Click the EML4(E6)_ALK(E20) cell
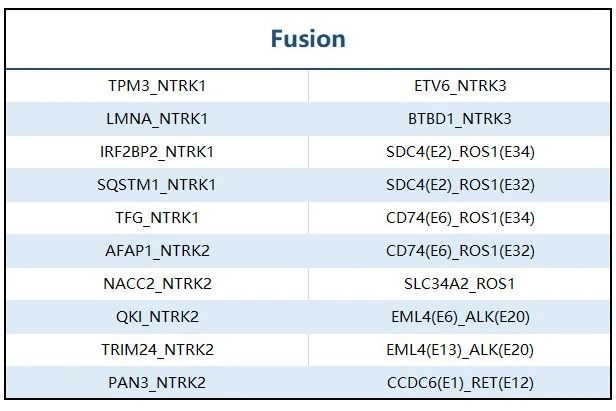The width and height of the screenshot is (616, 411). 460,317
